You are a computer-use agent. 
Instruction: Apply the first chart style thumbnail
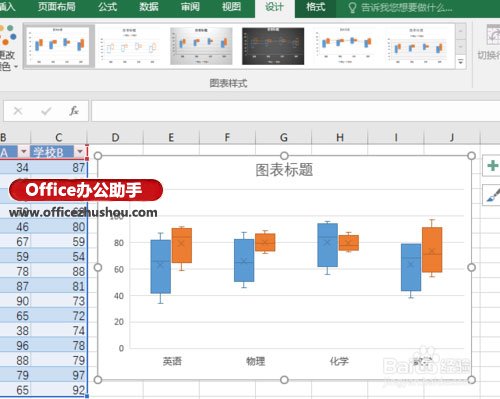59,46
